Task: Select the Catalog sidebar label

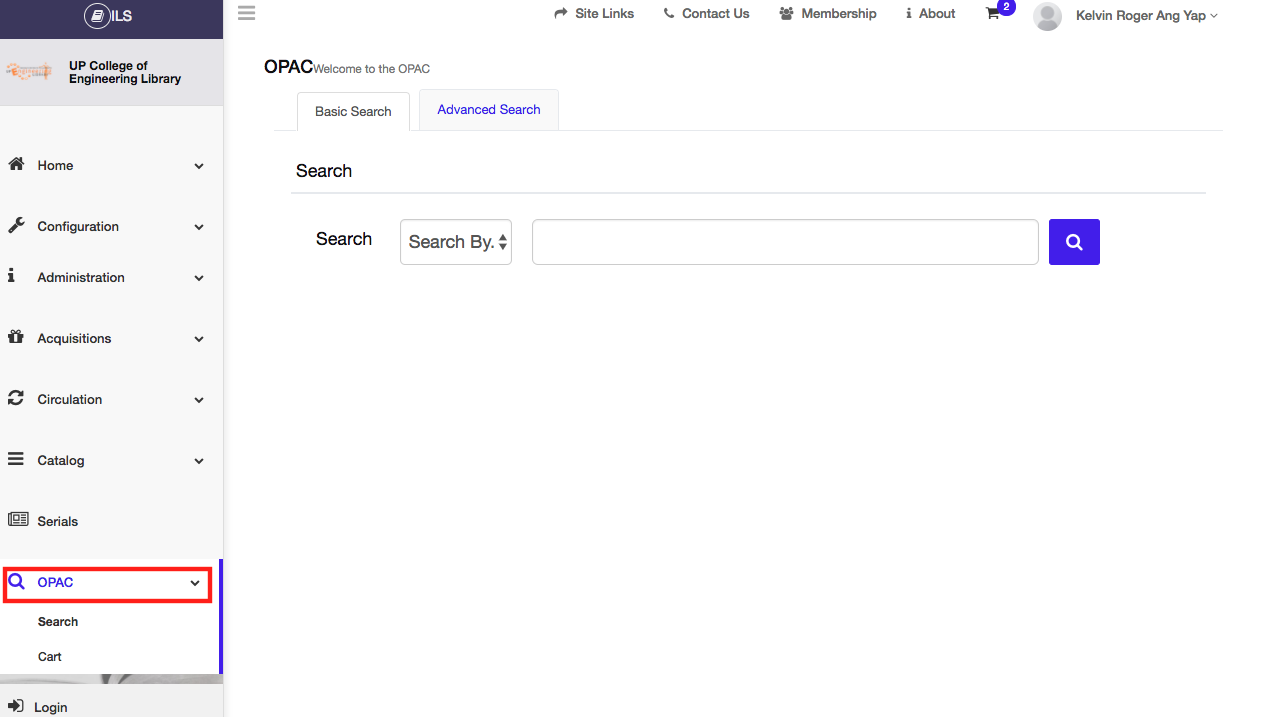Action: pos(61,460)
